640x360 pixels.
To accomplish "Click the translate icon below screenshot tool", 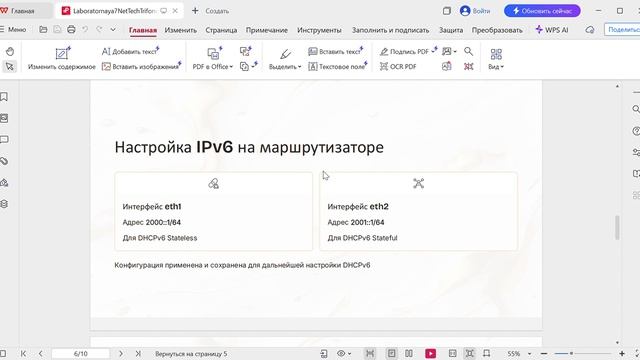I will tap(447, 66).
